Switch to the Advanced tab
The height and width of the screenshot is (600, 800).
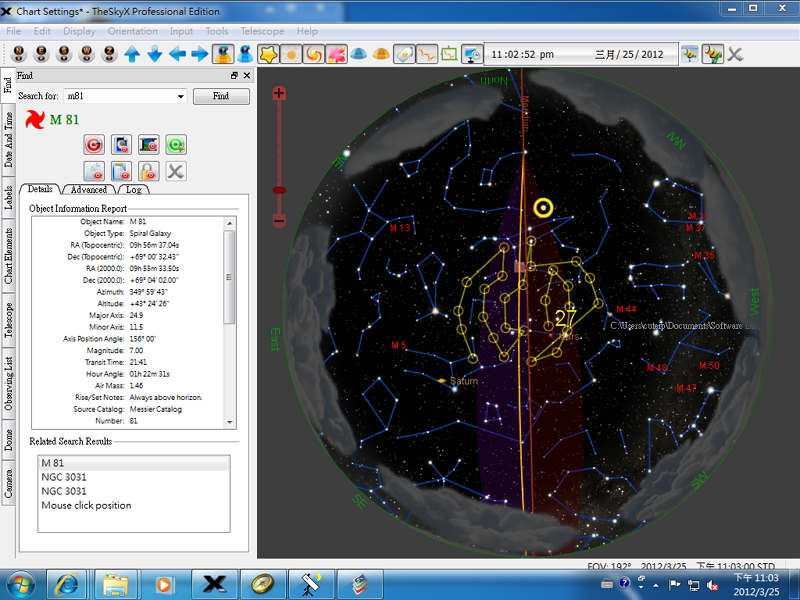pyautogui.click(x=89, y=189)
